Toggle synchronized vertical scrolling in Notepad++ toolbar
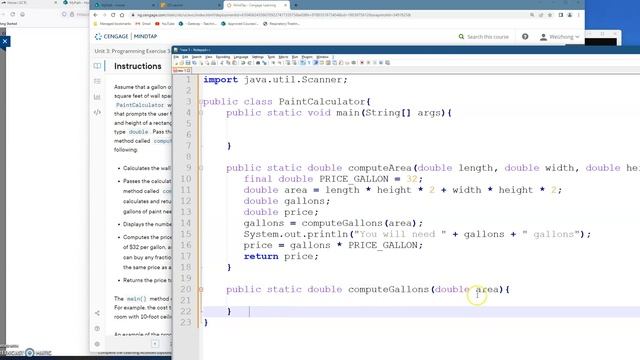 pos(288,62)
